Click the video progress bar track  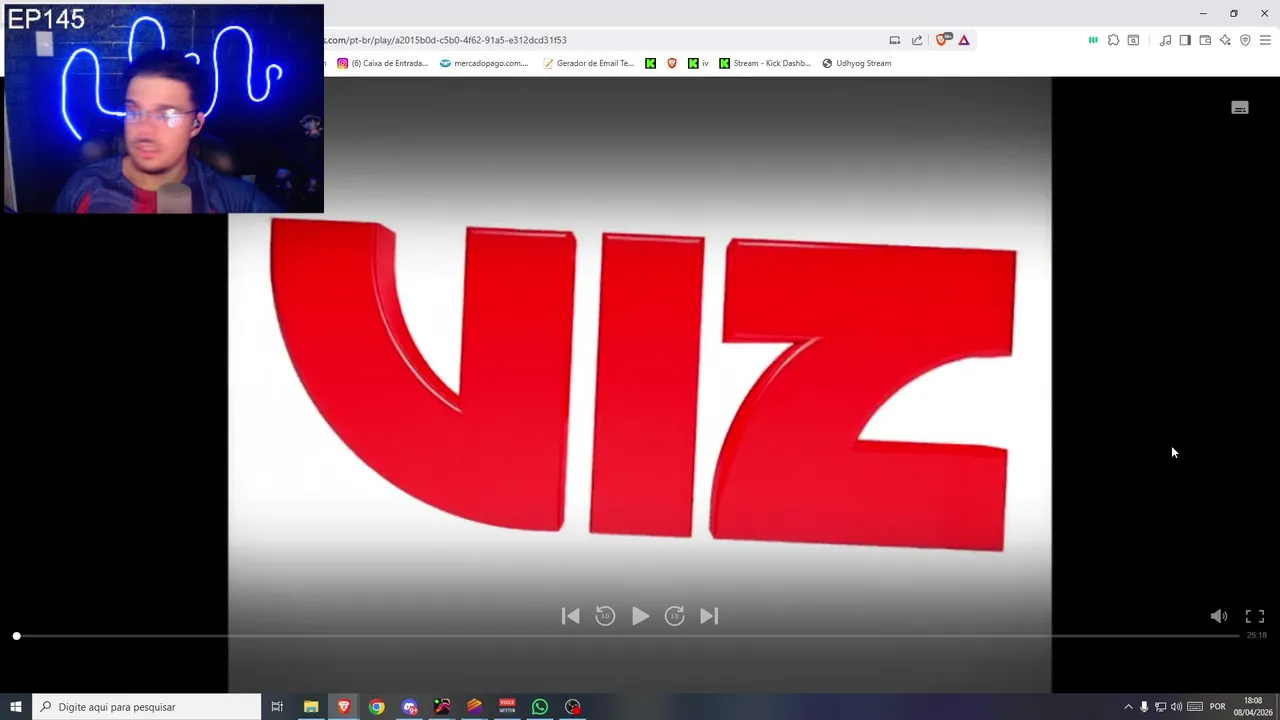point(628,636)
